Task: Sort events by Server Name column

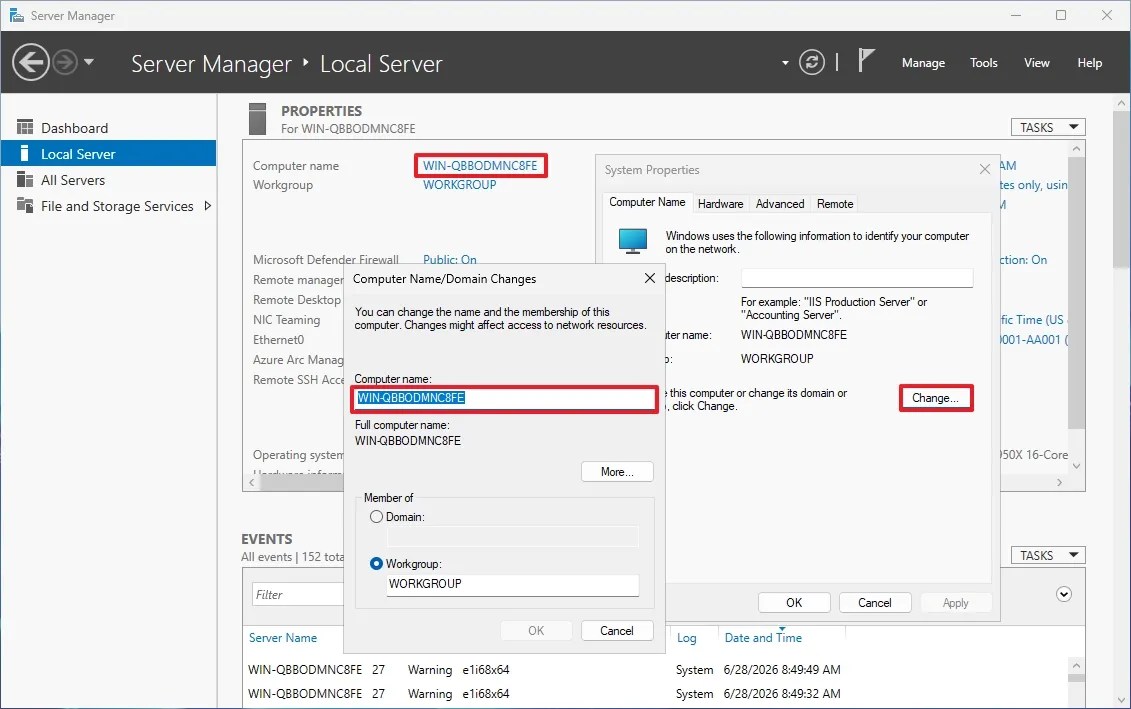Action: point(283,638)
